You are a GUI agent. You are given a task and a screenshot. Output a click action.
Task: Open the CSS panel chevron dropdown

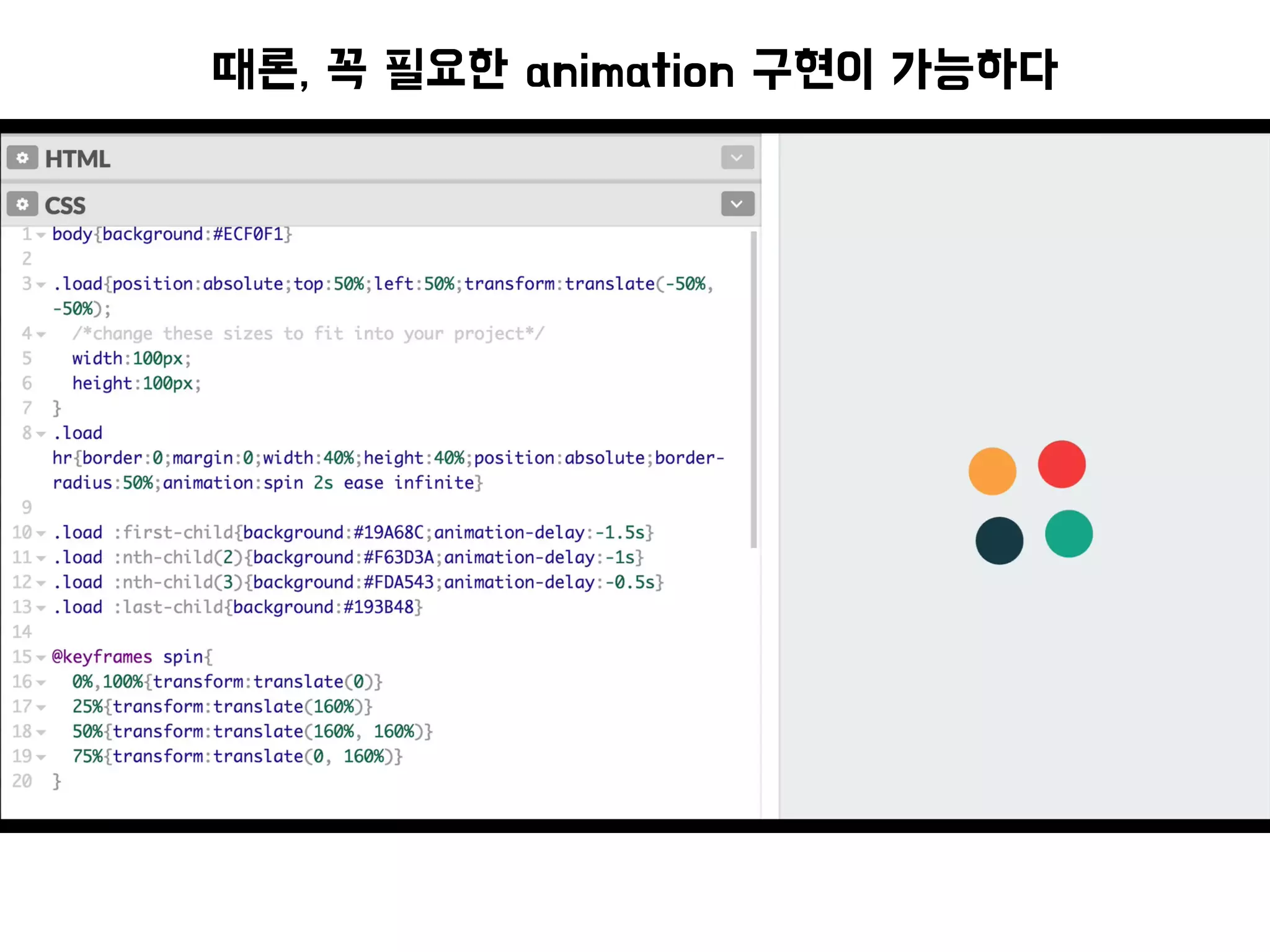737,204
